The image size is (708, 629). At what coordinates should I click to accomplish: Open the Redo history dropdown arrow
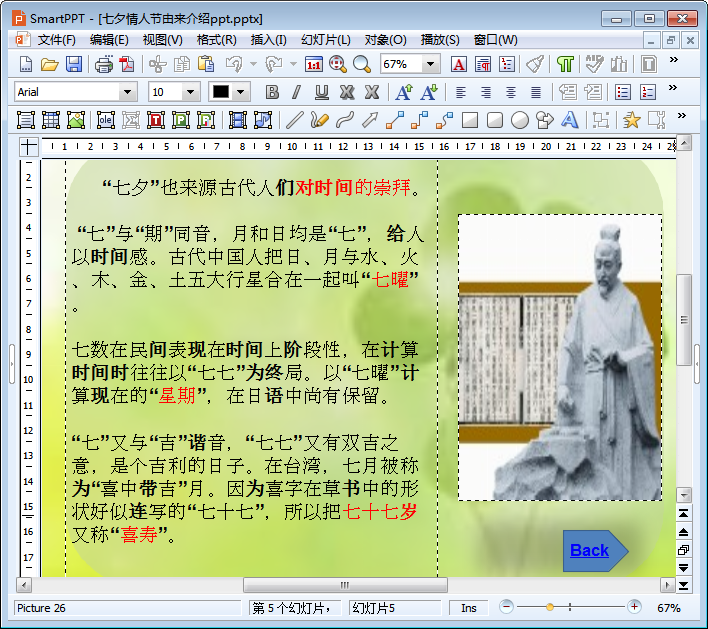point(293,65)
